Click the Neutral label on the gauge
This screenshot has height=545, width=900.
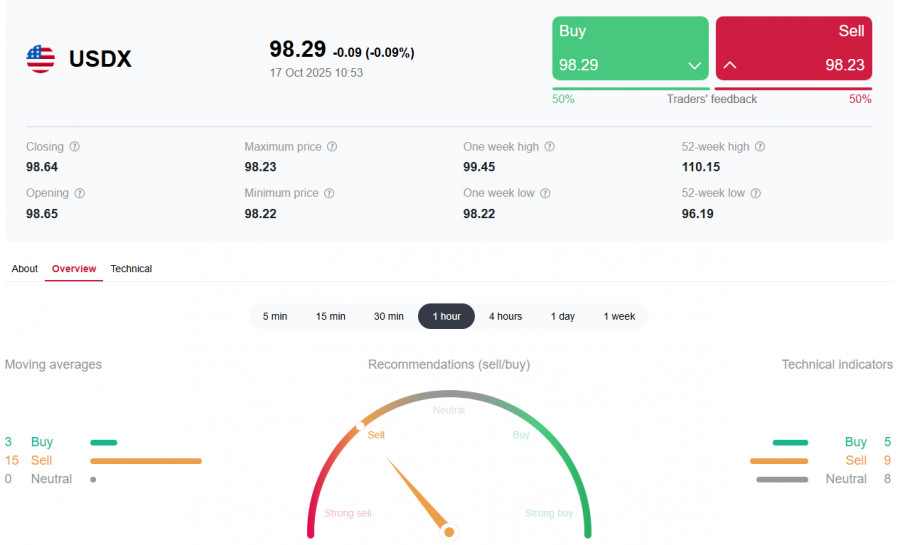point(449,410)
